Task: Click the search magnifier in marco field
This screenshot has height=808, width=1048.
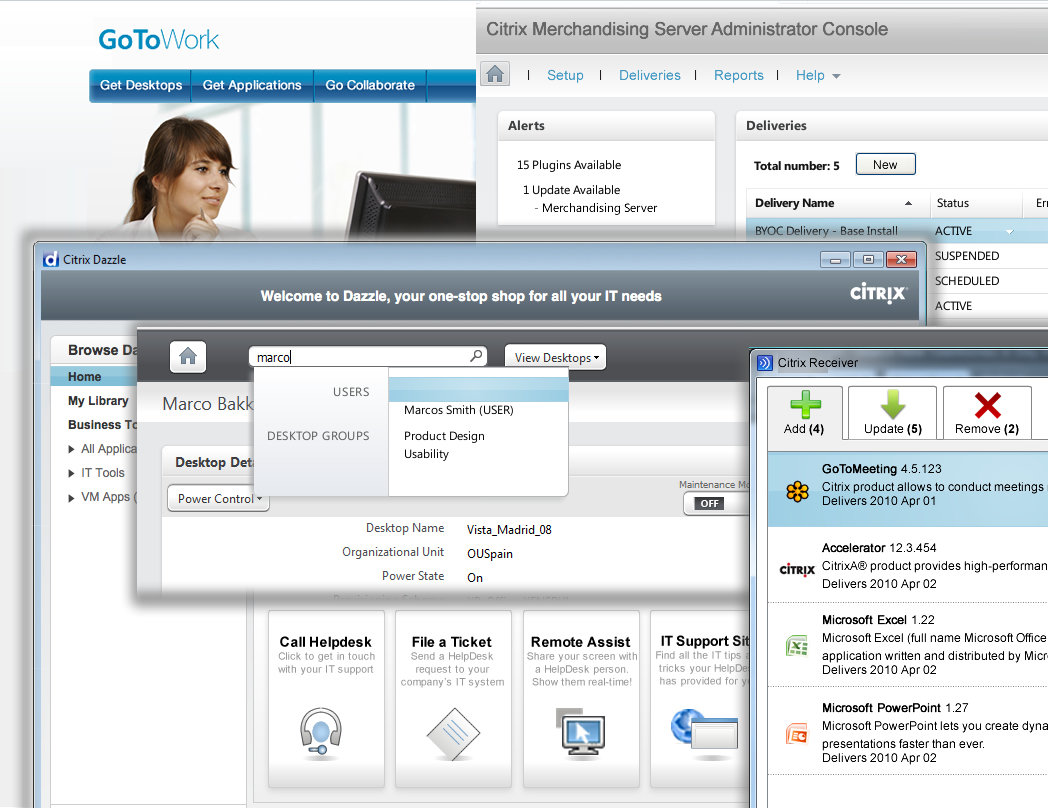Action: point(476,356)
